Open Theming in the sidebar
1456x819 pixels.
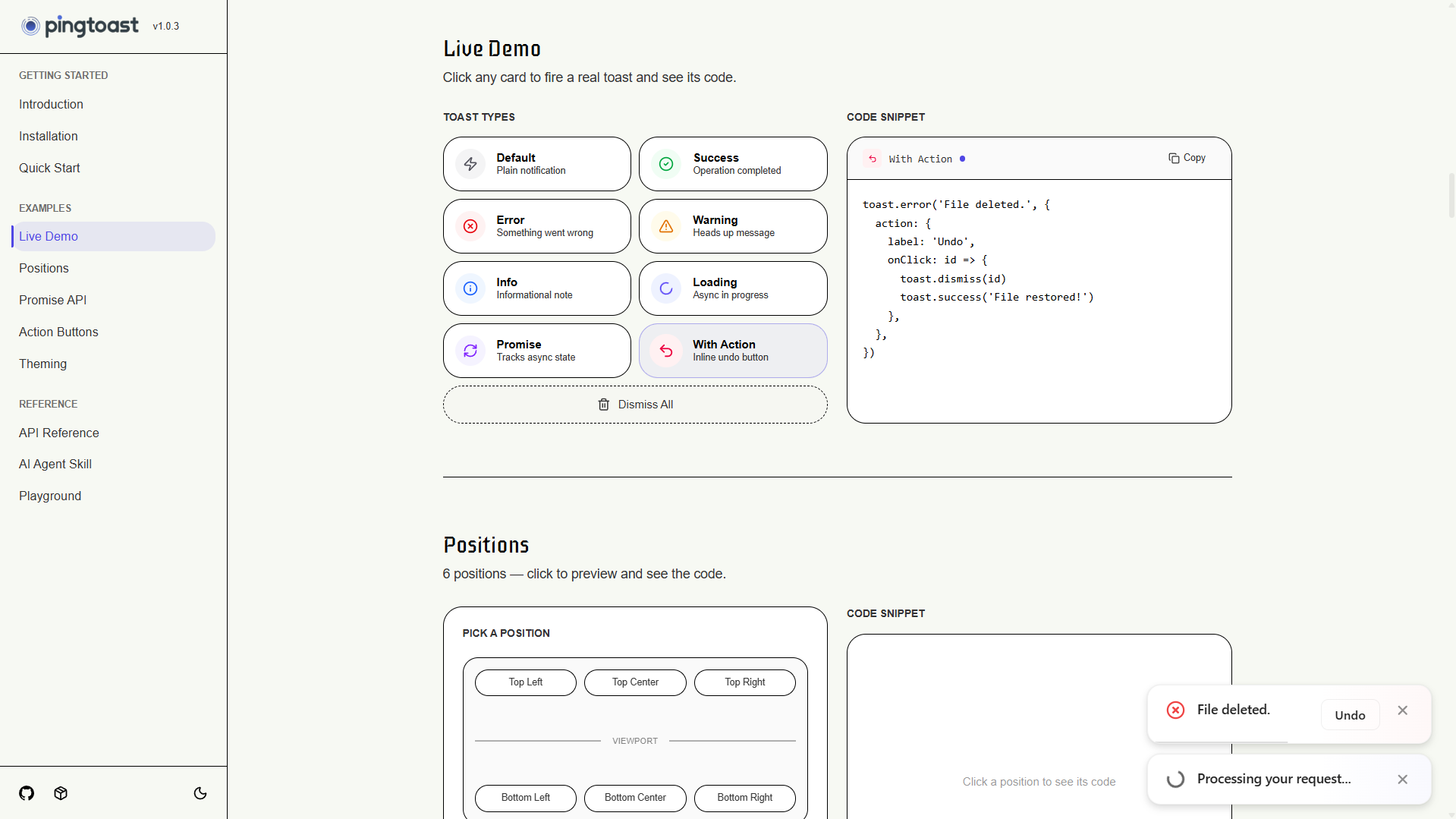(x=42, y=364)
